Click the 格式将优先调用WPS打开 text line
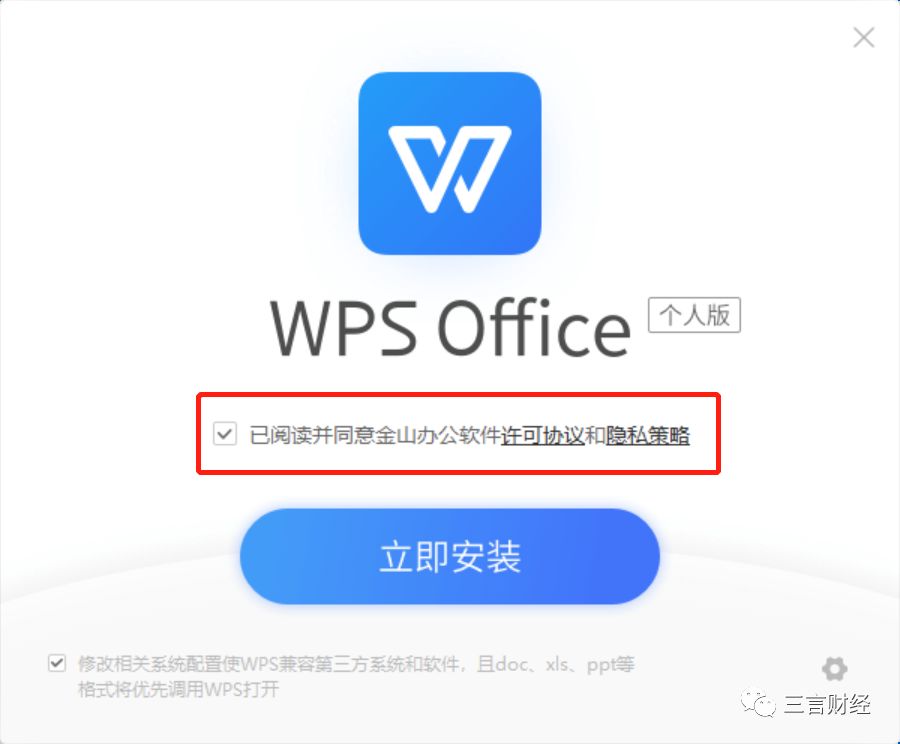This screenshot has width=900, height=744. 179,688
